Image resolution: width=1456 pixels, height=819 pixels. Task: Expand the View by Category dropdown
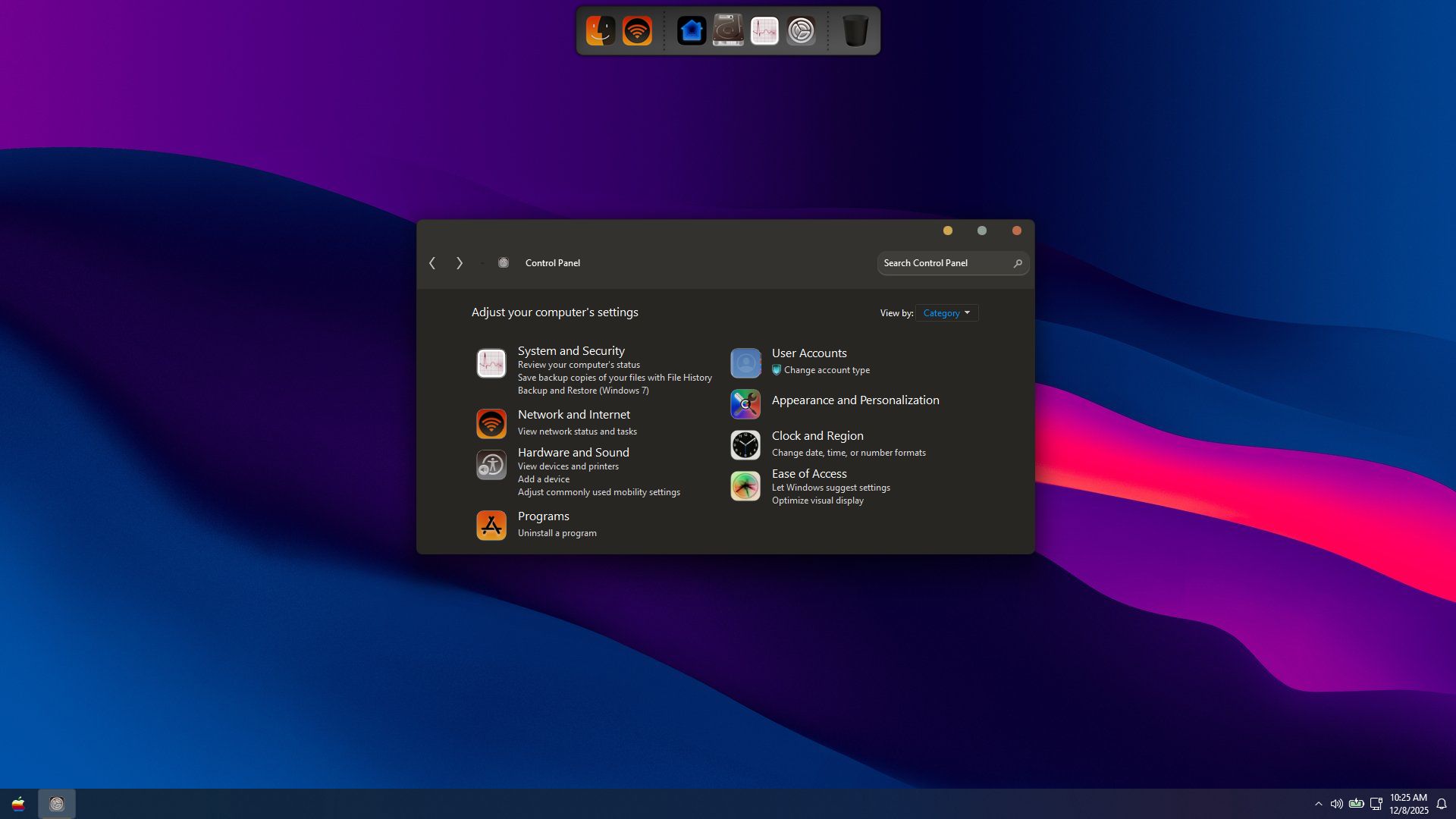point(946,313)
